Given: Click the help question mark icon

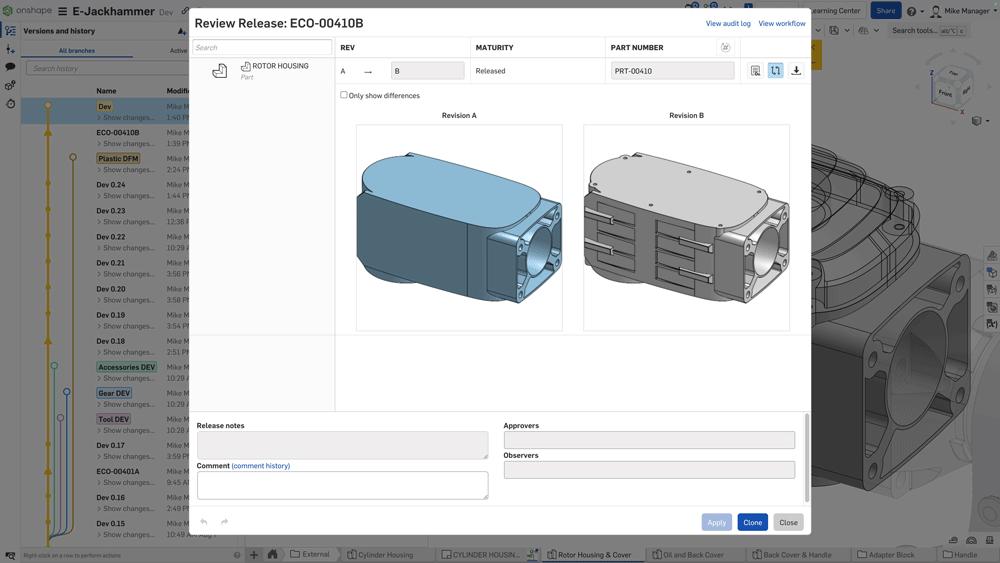Looking at the screenshot, I should tap(911, 11).
